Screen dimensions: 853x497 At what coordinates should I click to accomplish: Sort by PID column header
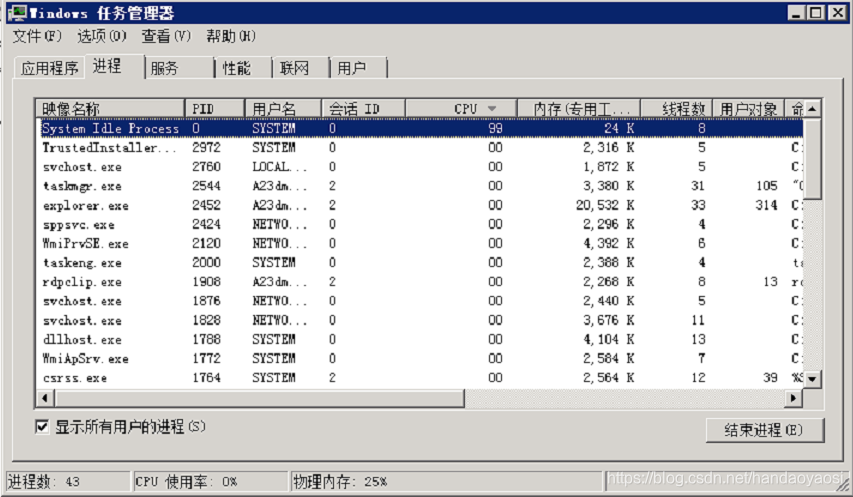(215, 109)
